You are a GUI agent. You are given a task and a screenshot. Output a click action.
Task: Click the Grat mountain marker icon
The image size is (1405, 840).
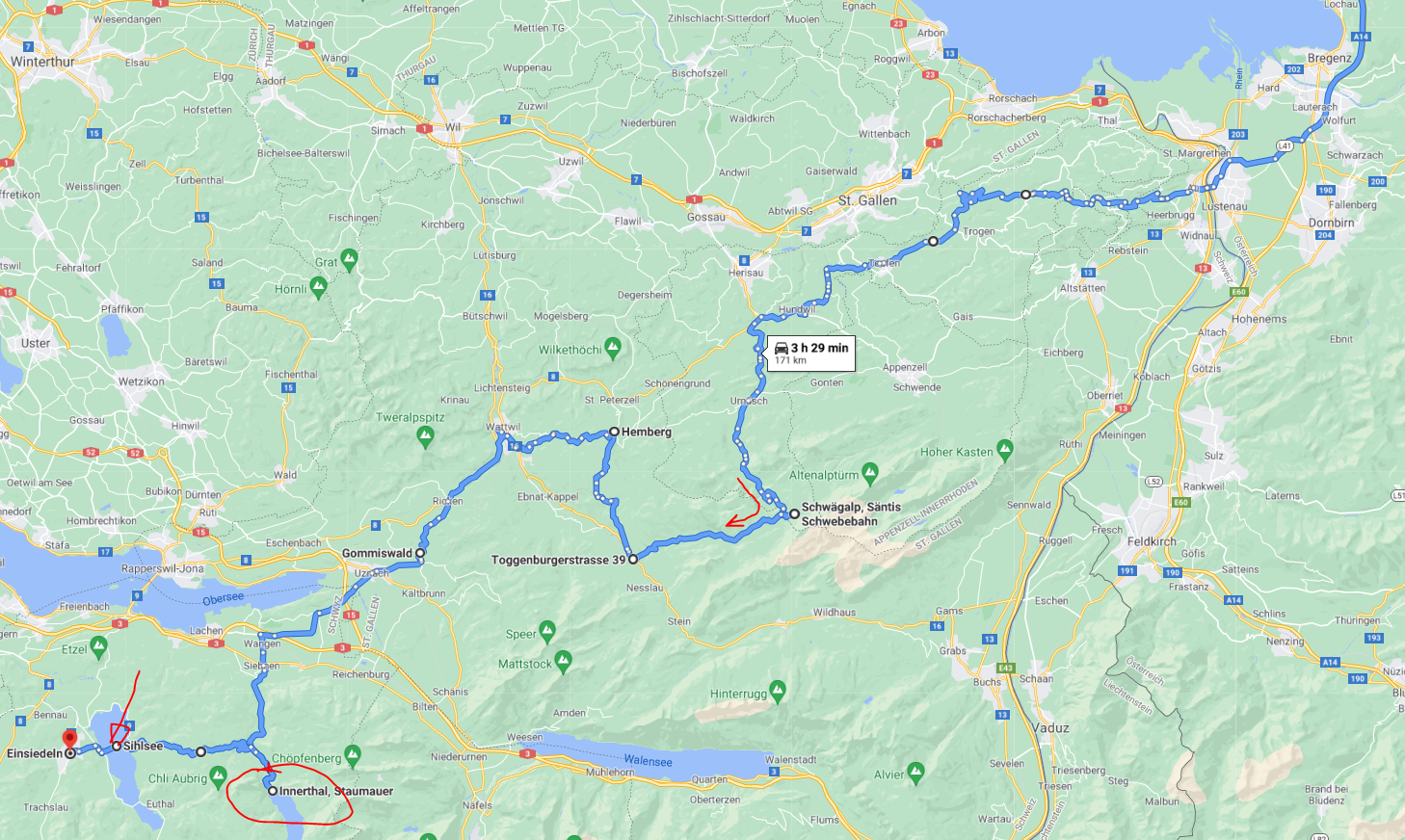[x=349, y=260]
